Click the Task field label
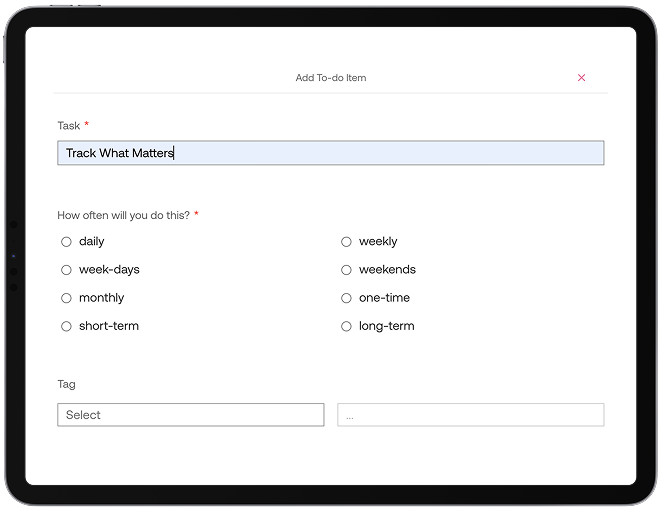The image size is (662, 512). [x=69, y=125]
